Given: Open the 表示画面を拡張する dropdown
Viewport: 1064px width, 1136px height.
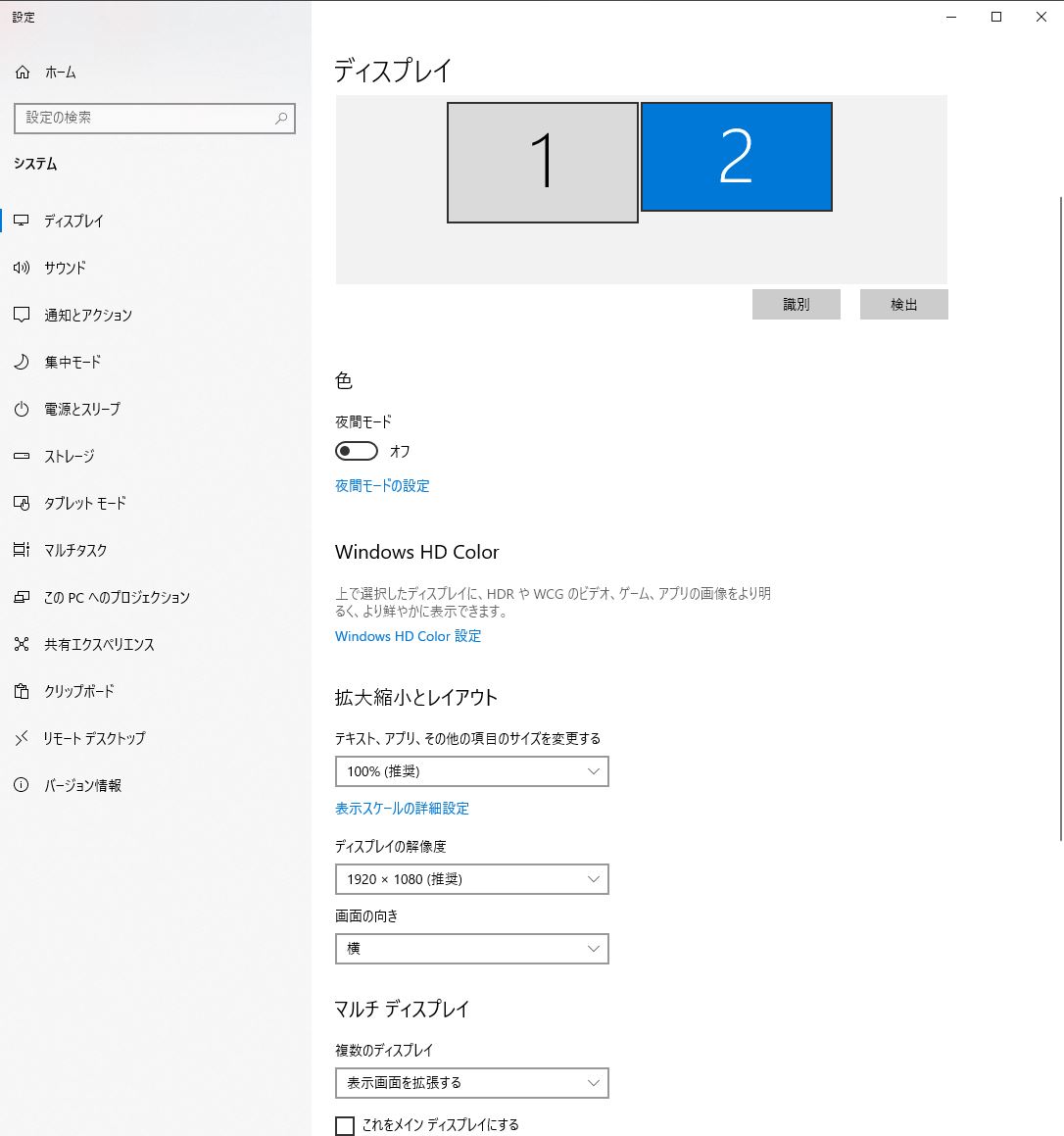Looking at the screenshot, I should [471, 1083].
